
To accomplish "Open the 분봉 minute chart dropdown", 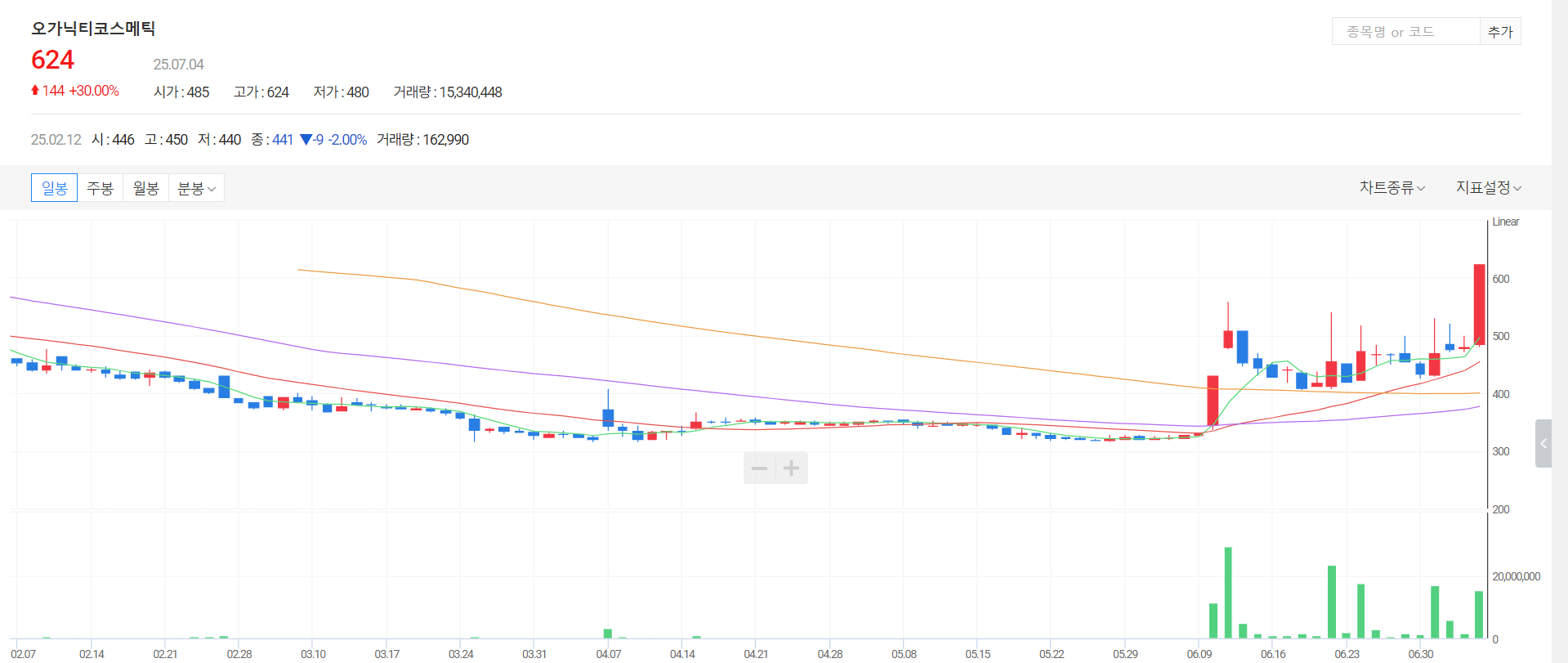I will point(196,188).
